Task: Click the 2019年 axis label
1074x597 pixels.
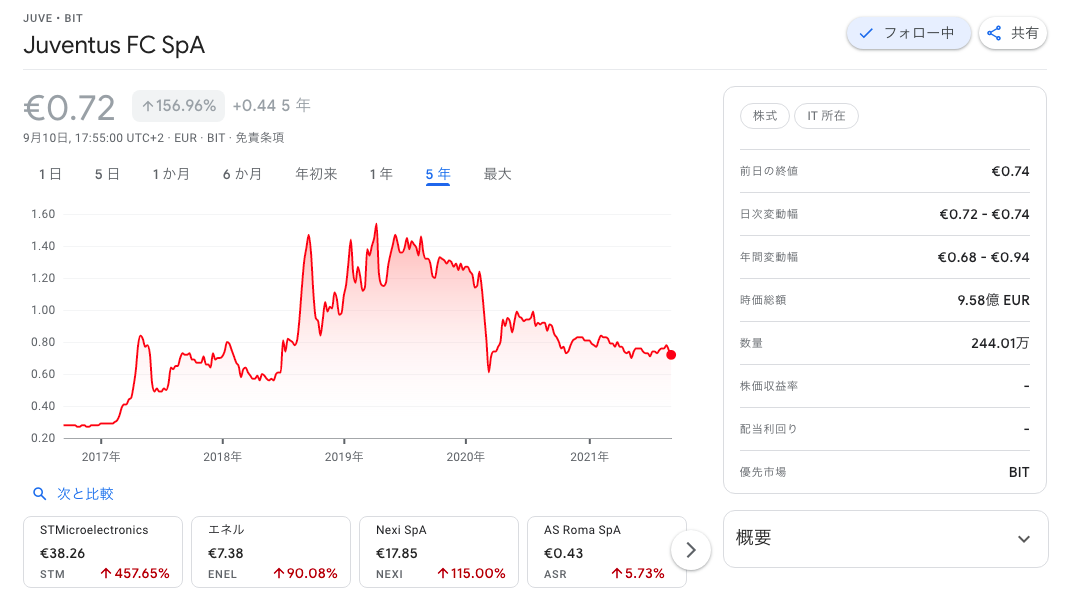Action: coord(344,457)
